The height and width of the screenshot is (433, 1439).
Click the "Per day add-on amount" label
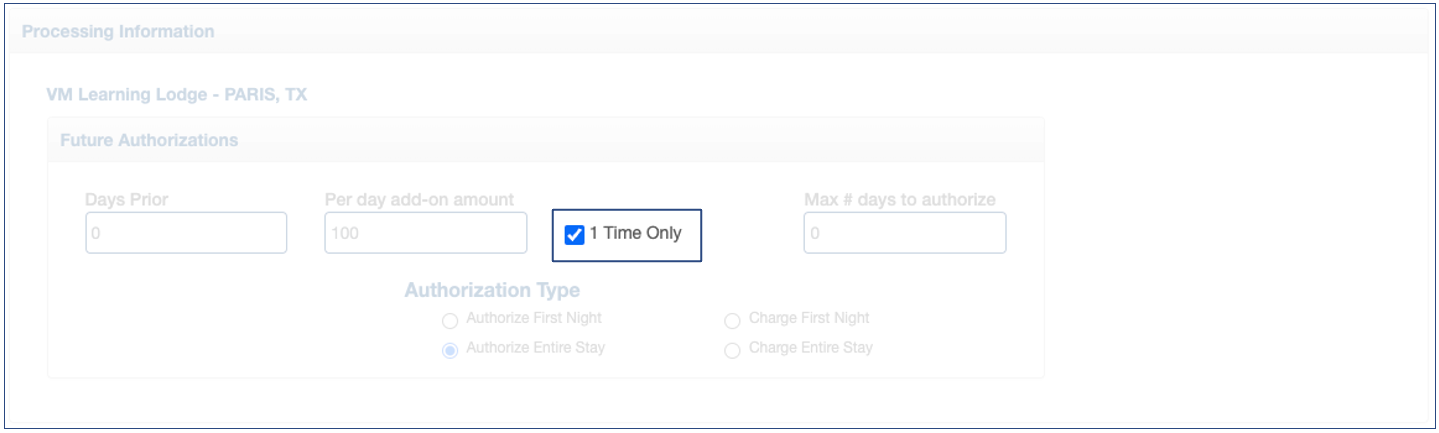[419, 200]
